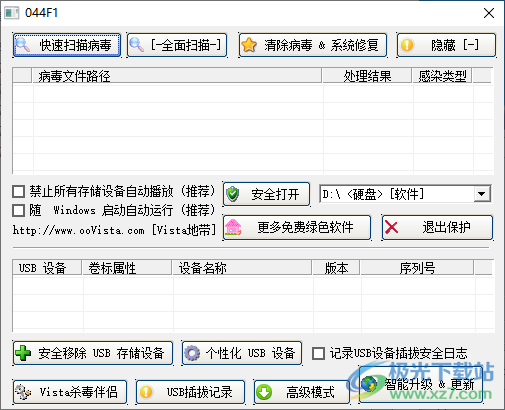This screenshot has width=505, height=410.
Task: Click the green shield icon on 安全打开
Action: coord(233,194)
